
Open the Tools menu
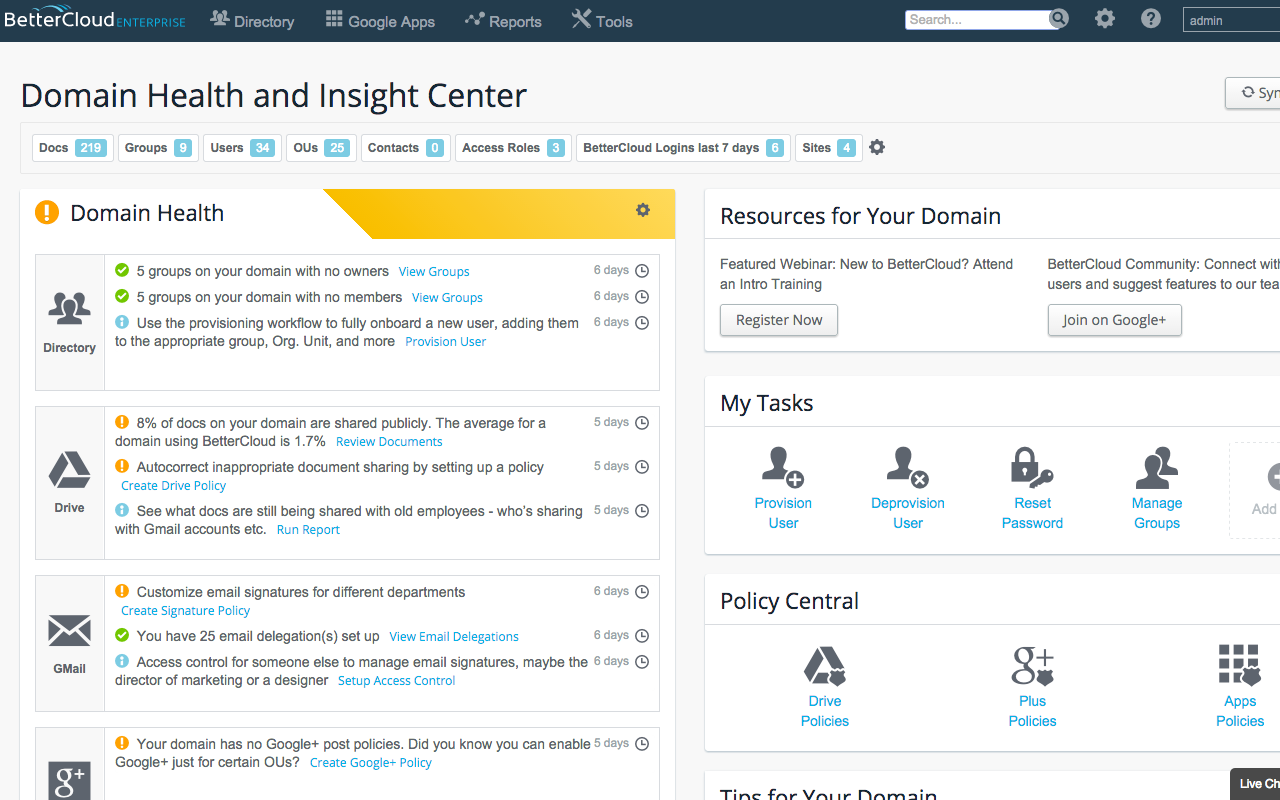[602, 21]
